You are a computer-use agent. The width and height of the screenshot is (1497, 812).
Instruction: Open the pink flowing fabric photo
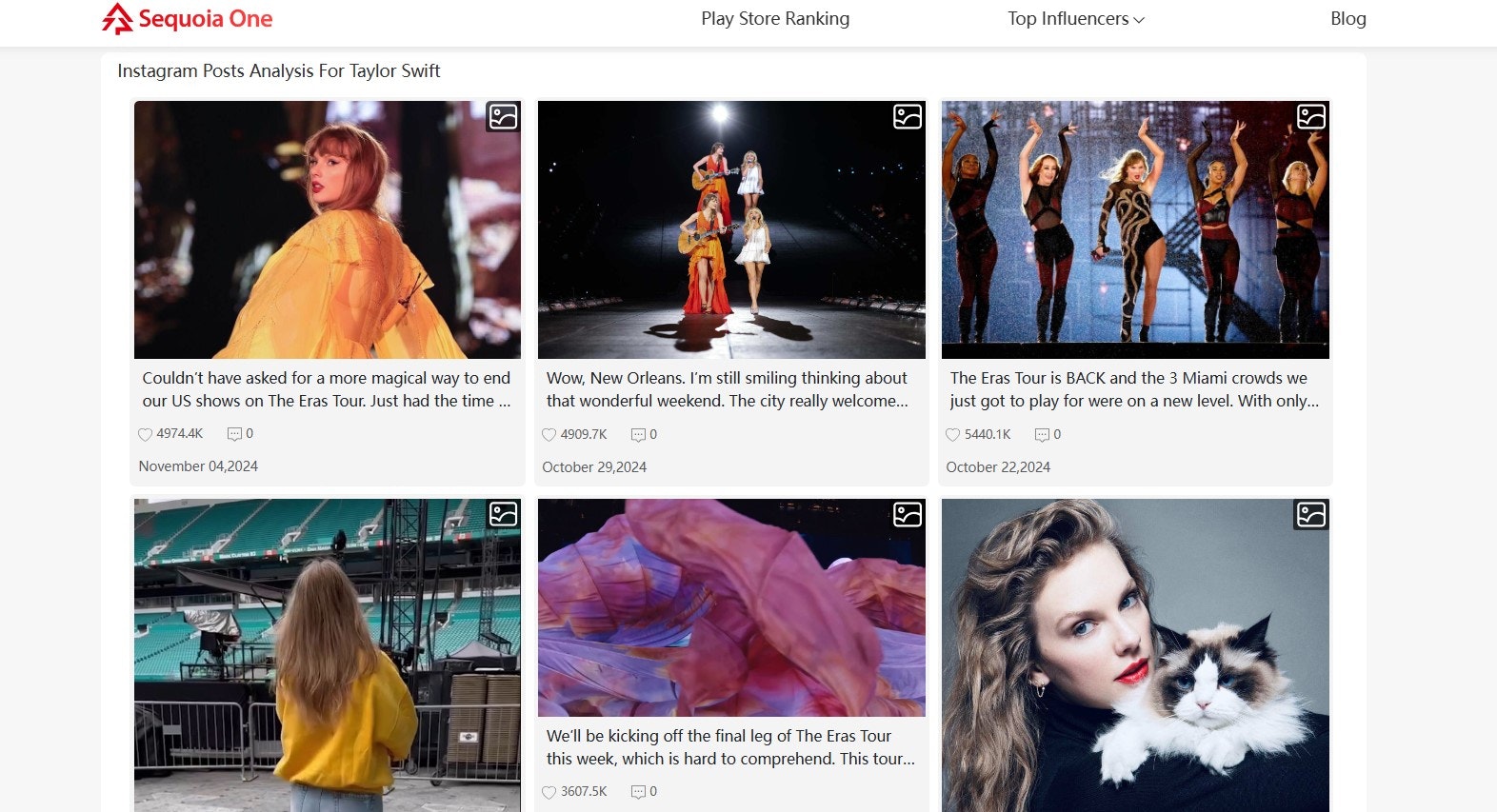click(x=731, y=607)
